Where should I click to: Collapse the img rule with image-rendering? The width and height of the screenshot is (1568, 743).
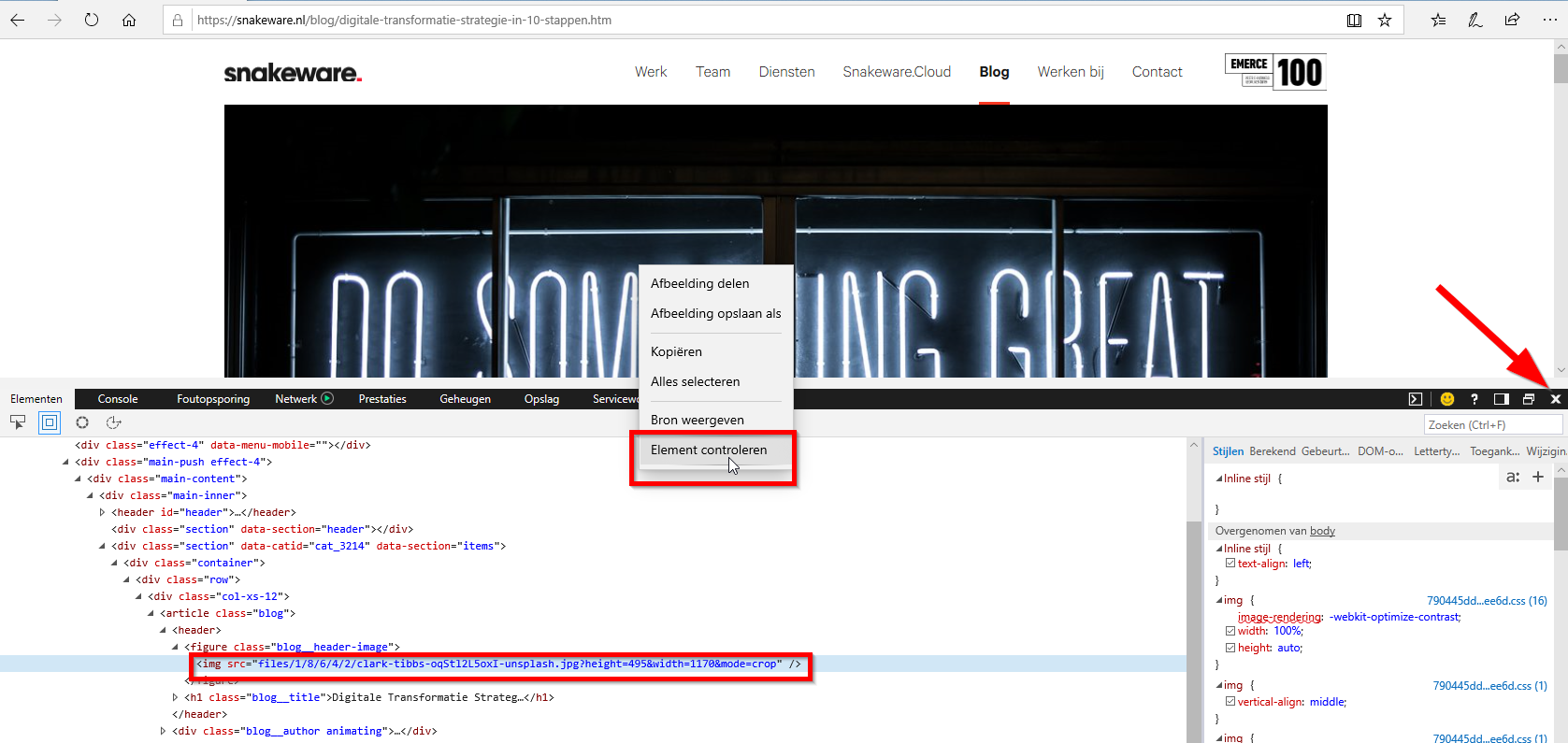coord(1219,601)
